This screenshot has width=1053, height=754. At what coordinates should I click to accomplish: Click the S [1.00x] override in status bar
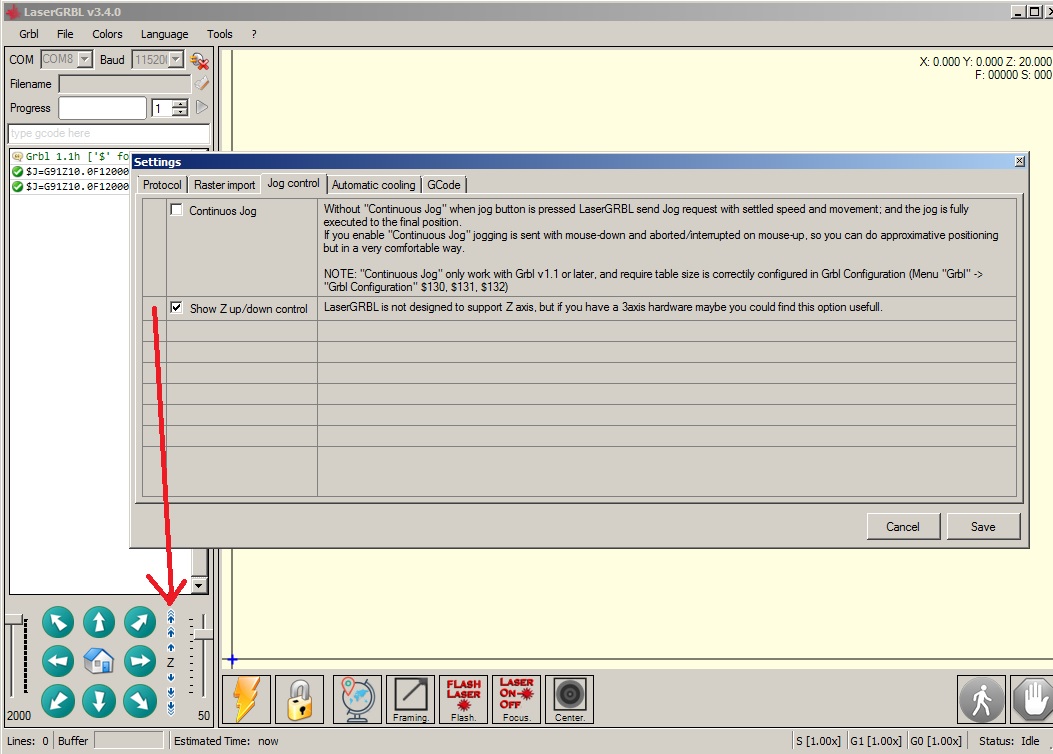tap(817, 741)
